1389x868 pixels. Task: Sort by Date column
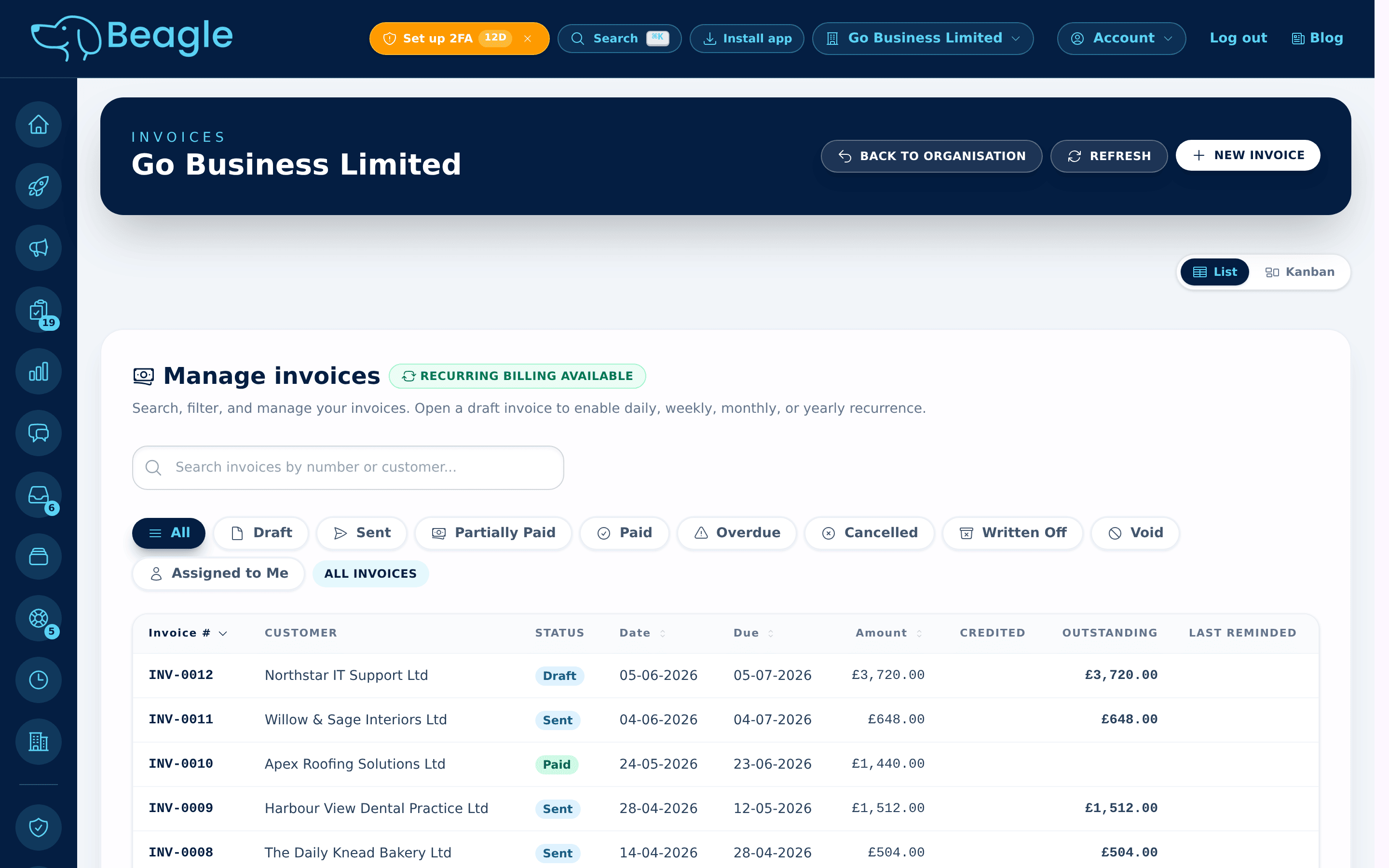click(x=642, y=633)
